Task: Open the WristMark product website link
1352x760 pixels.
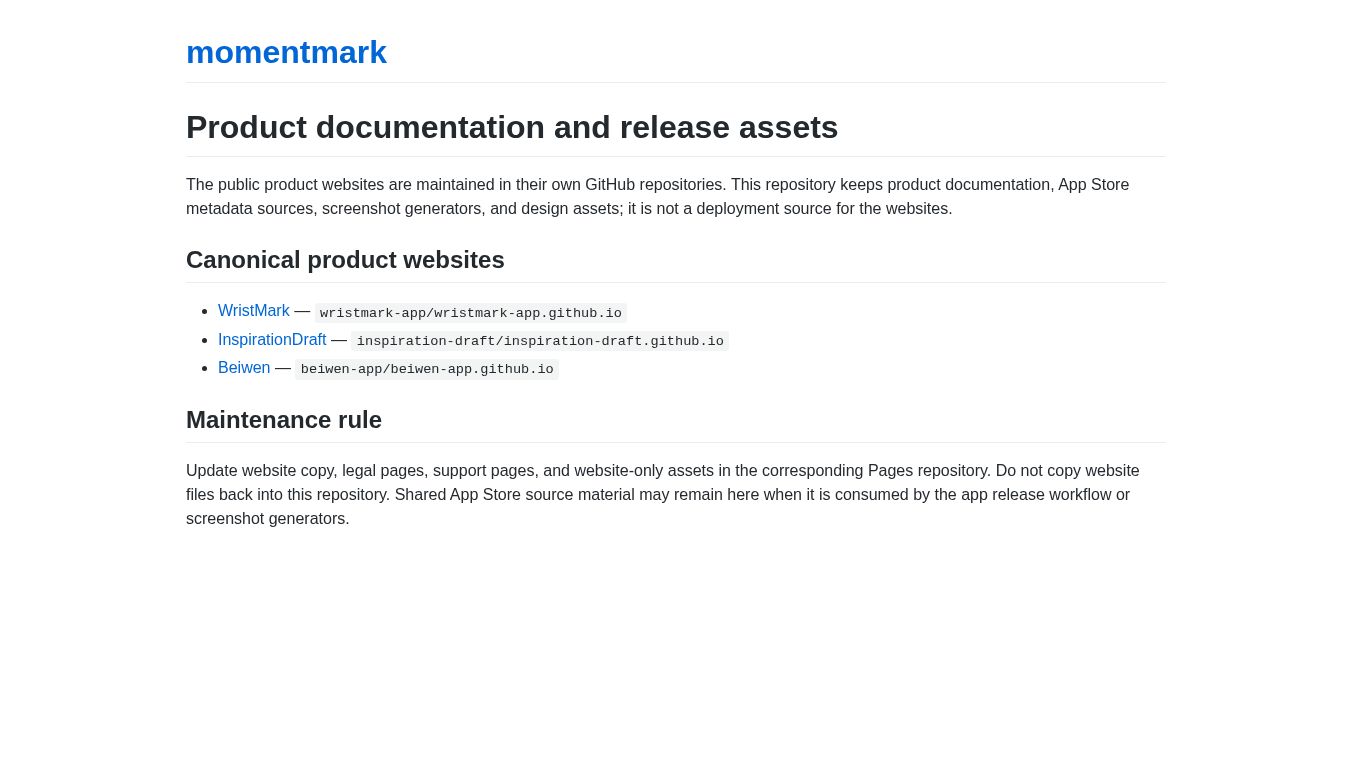Action: coord(254,311)
